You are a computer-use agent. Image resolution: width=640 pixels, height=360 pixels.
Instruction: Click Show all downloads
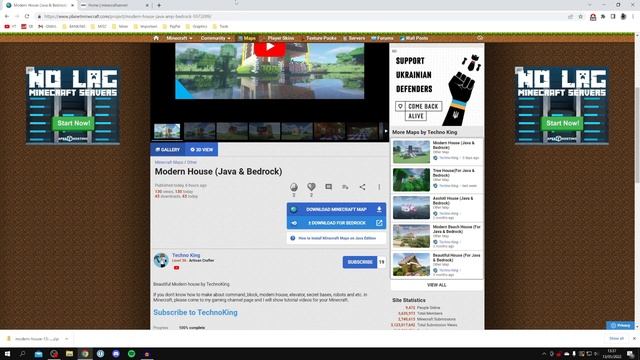click(x=616, y=338)
